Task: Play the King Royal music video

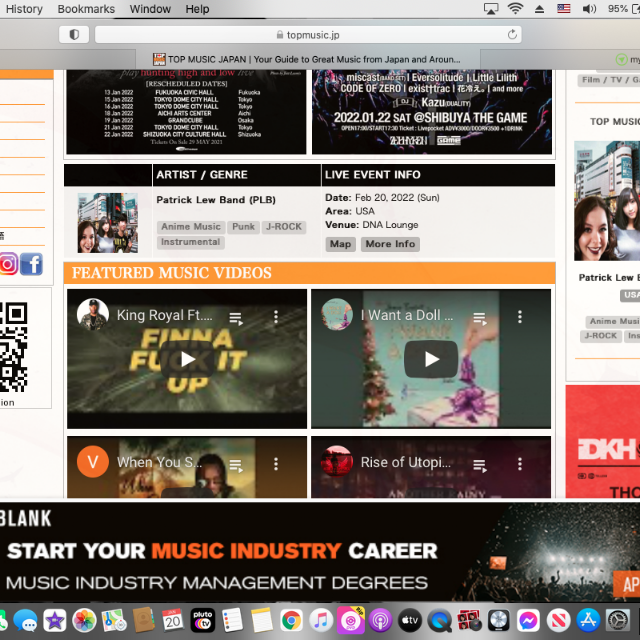Action: pos(187,360)
